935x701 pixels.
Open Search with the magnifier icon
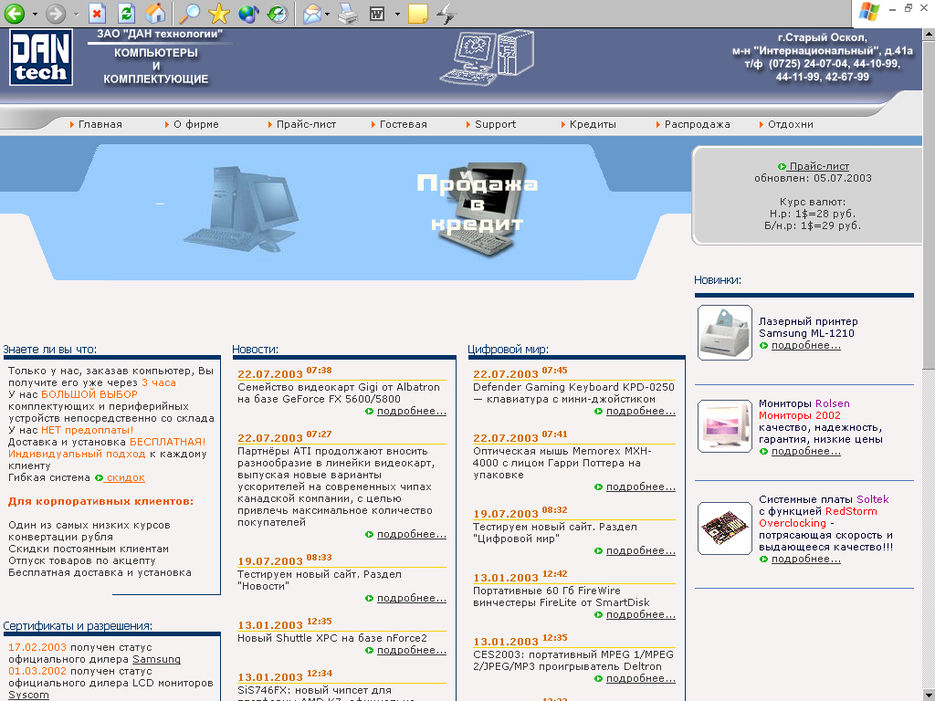click(x=190, y=13)
